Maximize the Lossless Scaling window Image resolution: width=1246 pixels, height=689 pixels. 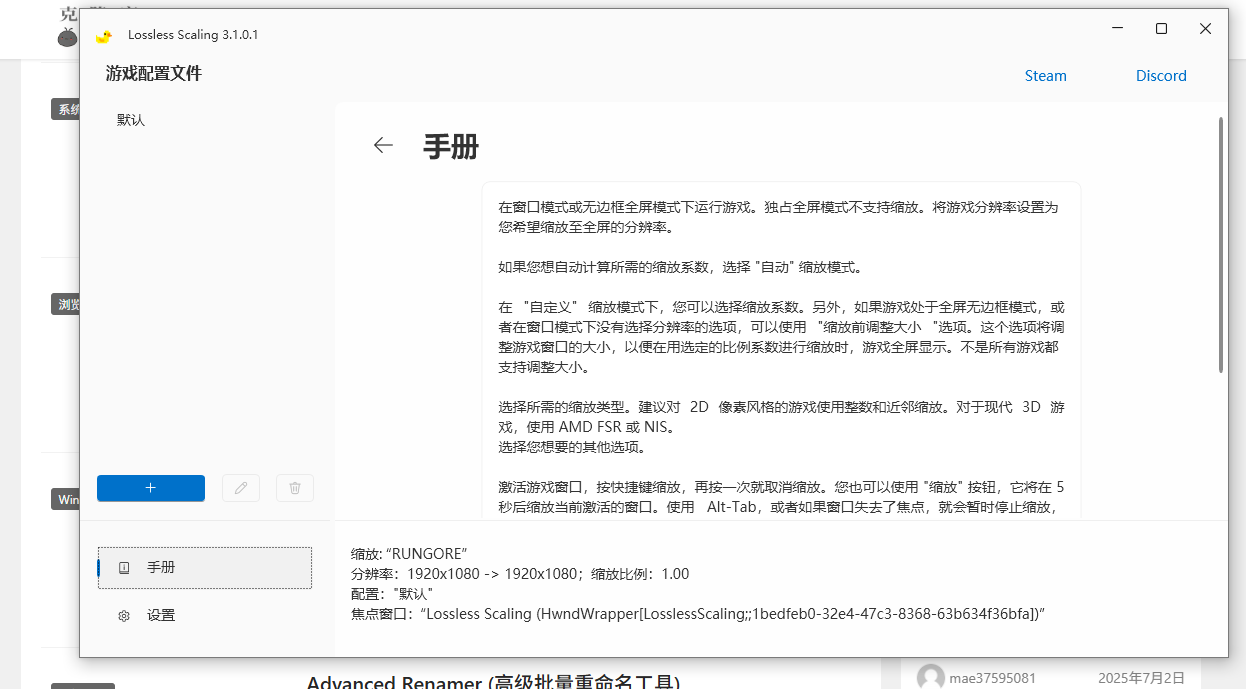pyautogui.click(x=1161, y=29)
